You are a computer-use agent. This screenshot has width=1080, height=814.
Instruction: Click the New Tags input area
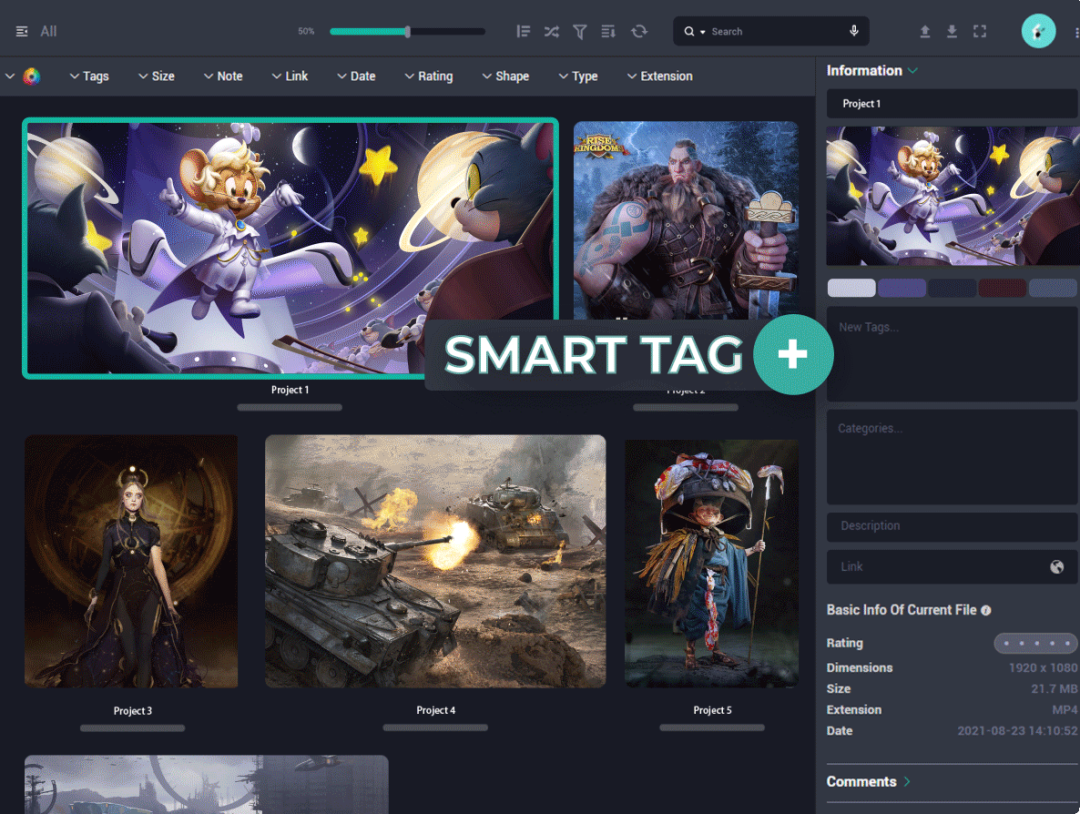(x=952, y=354)
